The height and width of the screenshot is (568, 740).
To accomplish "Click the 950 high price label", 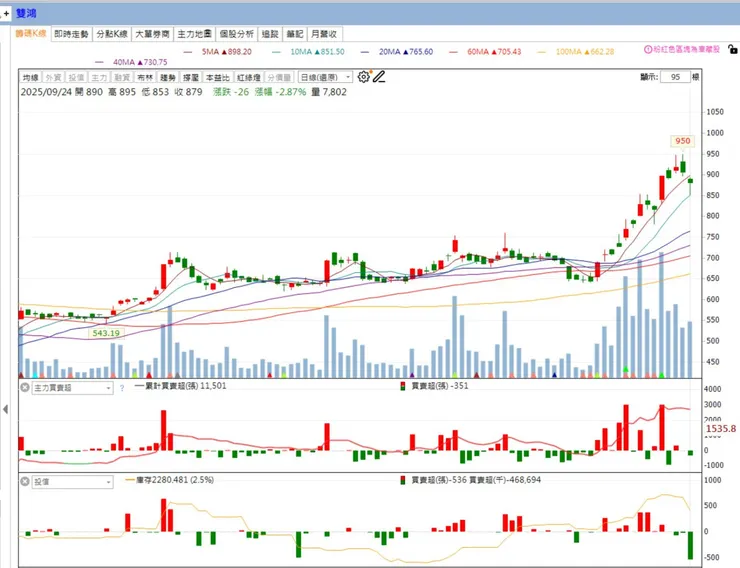I will coord(682,141).
